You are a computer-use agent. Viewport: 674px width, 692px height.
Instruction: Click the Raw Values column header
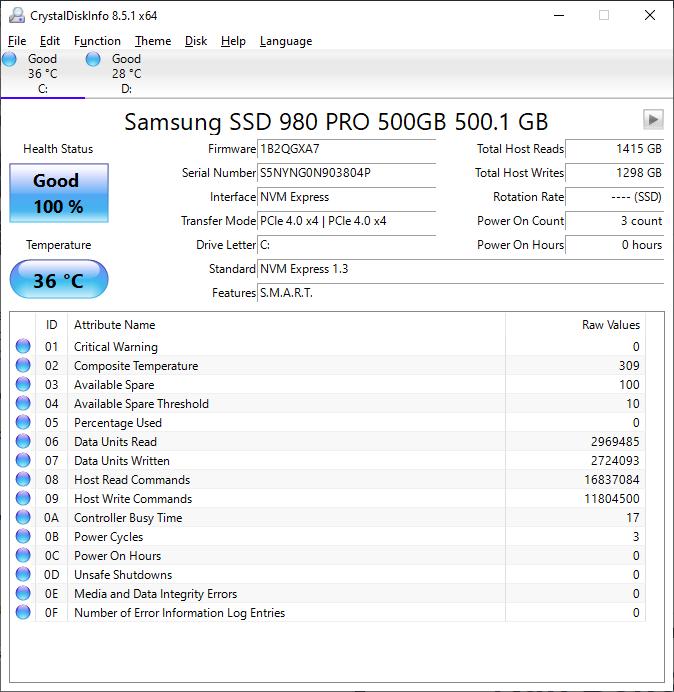click(x=576, y=325)
